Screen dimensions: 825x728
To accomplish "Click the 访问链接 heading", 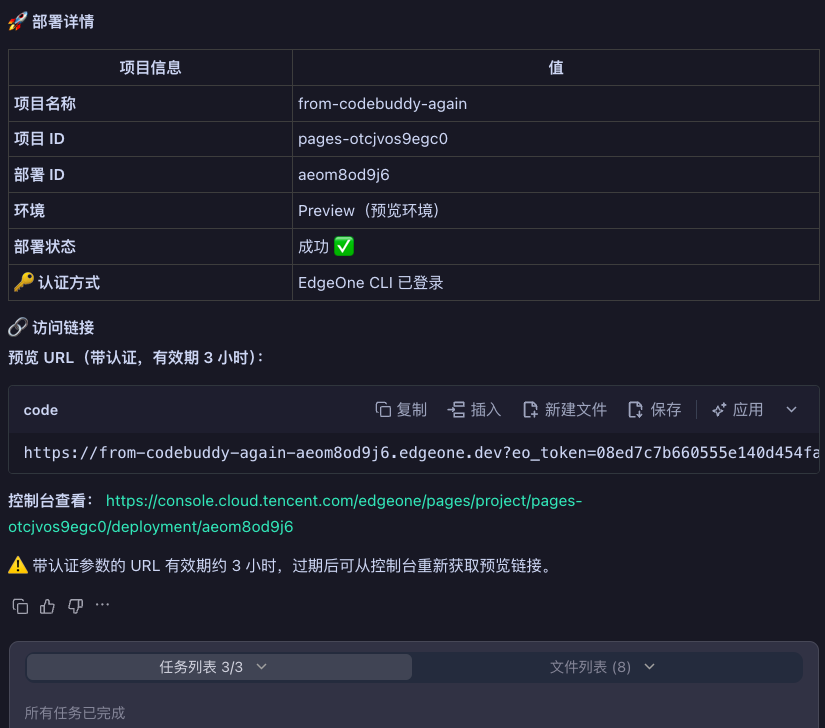I will pos(52,327).
